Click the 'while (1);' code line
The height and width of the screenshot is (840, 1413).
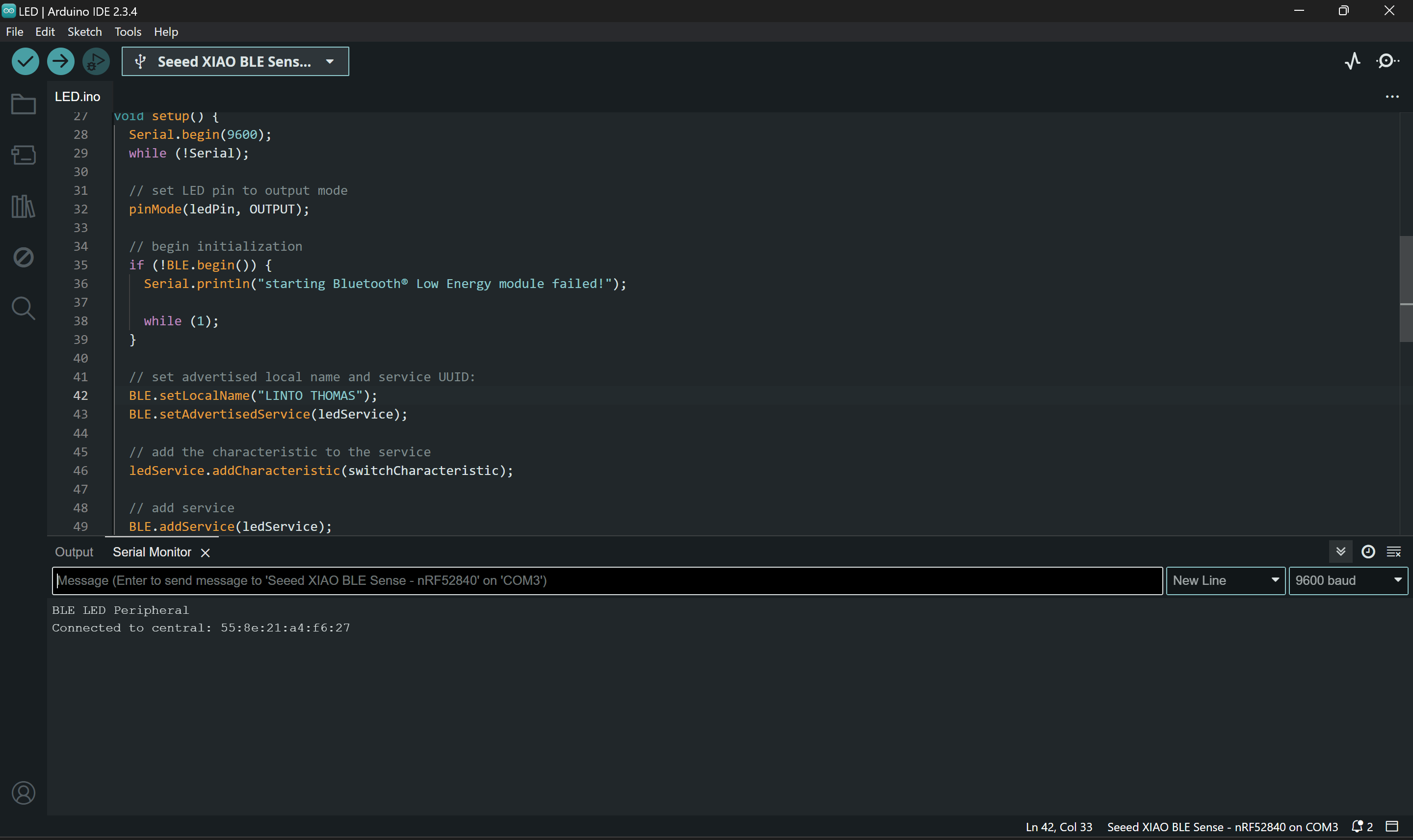[x=181, y=321]
